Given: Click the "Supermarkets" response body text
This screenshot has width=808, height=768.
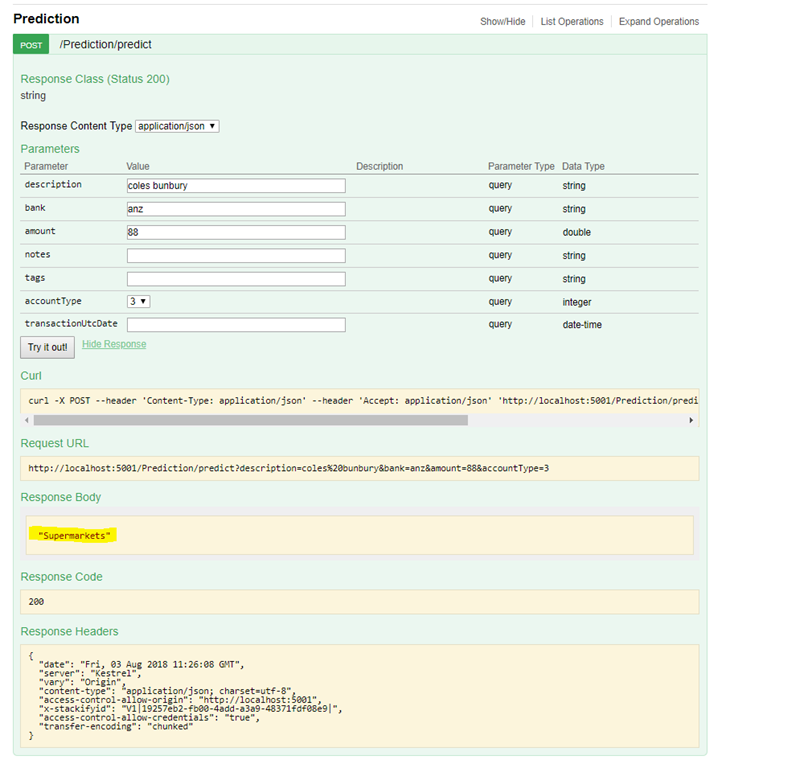Looking at the screenshot, I should click(x=74, y=536).
